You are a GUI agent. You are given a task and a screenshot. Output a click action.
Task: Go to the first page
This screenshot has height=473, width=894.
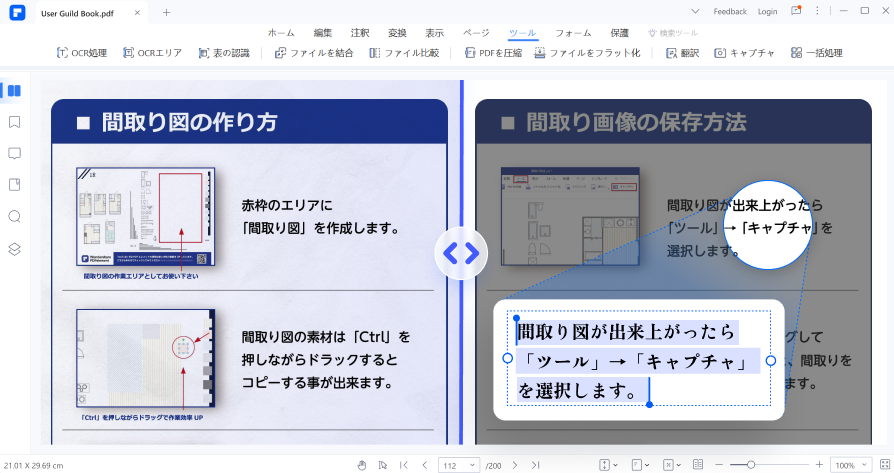[404, 465]
